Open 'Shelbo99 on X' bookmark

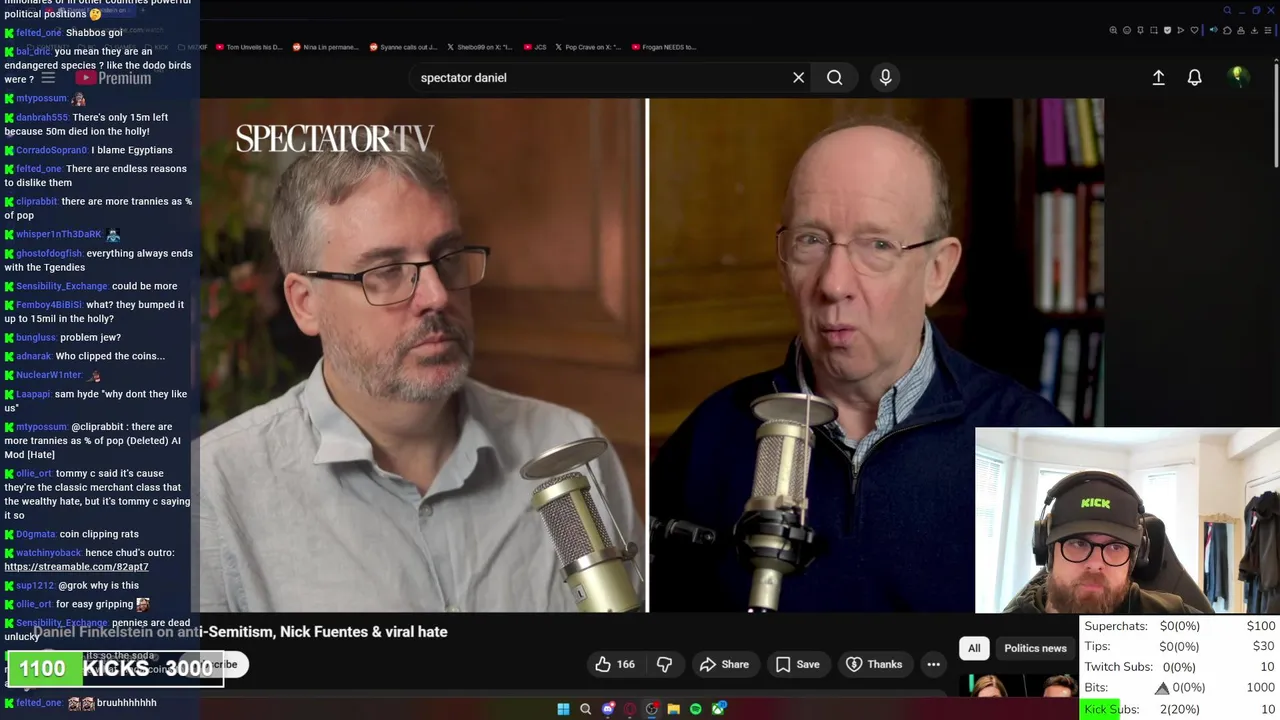click(479, 47)
